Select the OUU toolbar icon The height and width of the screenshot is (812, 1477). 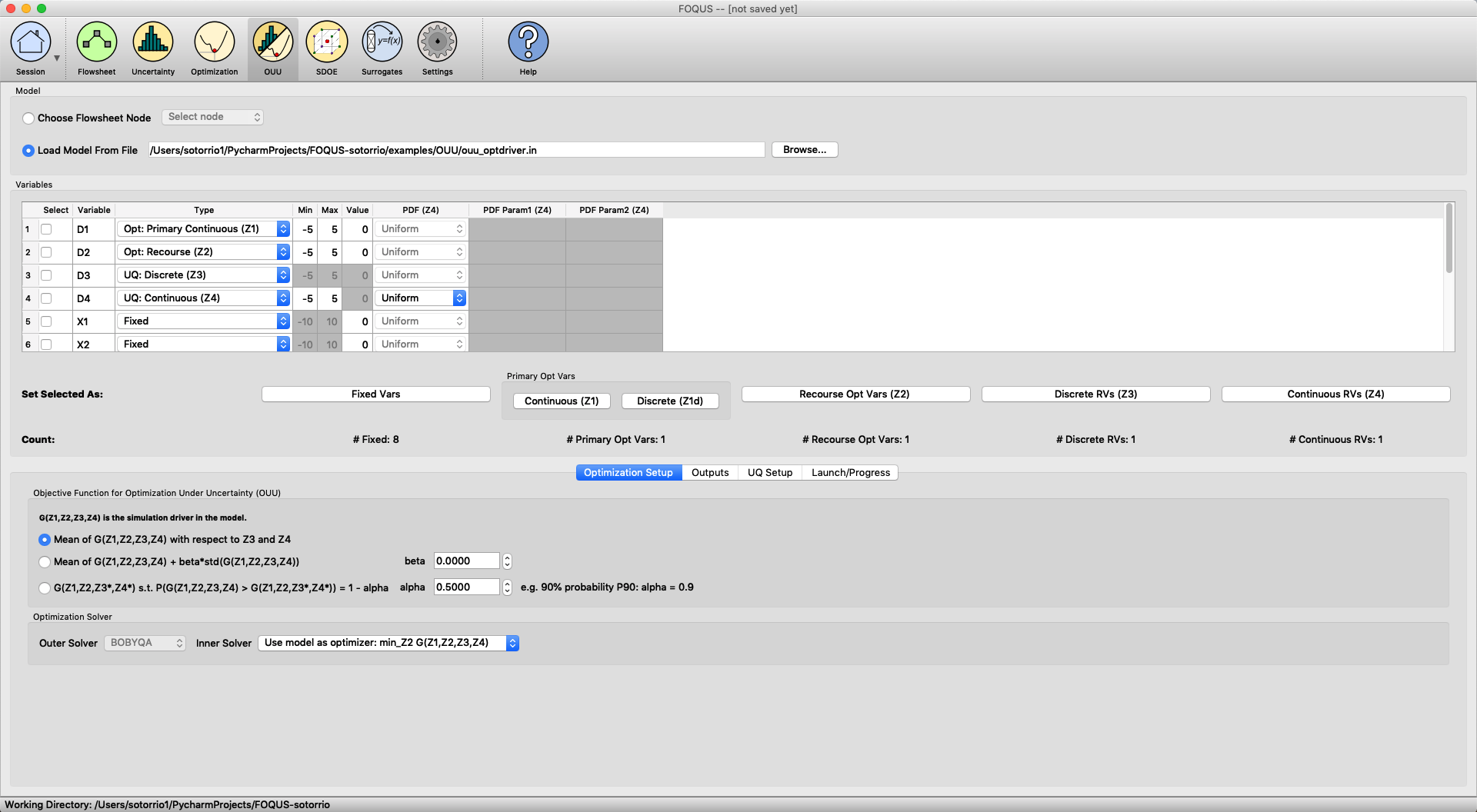point(273,43)
